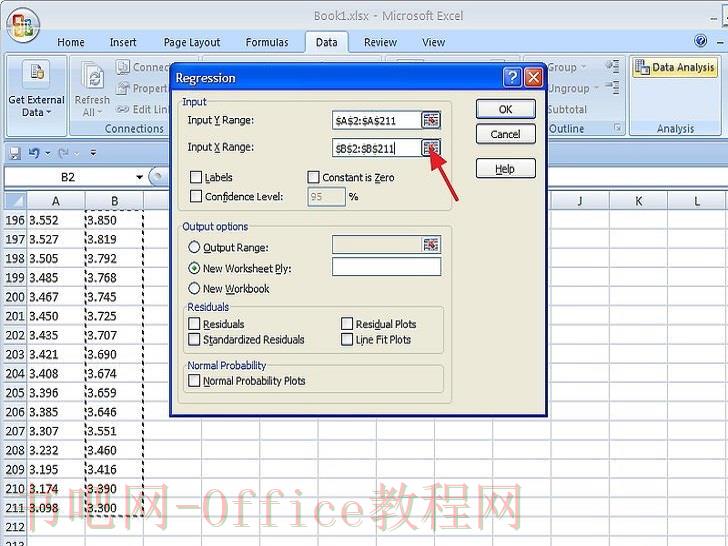Screen dimensions: 728x546
Task: Enable the Confidence Level checkbox
Action: click(196, 196)
